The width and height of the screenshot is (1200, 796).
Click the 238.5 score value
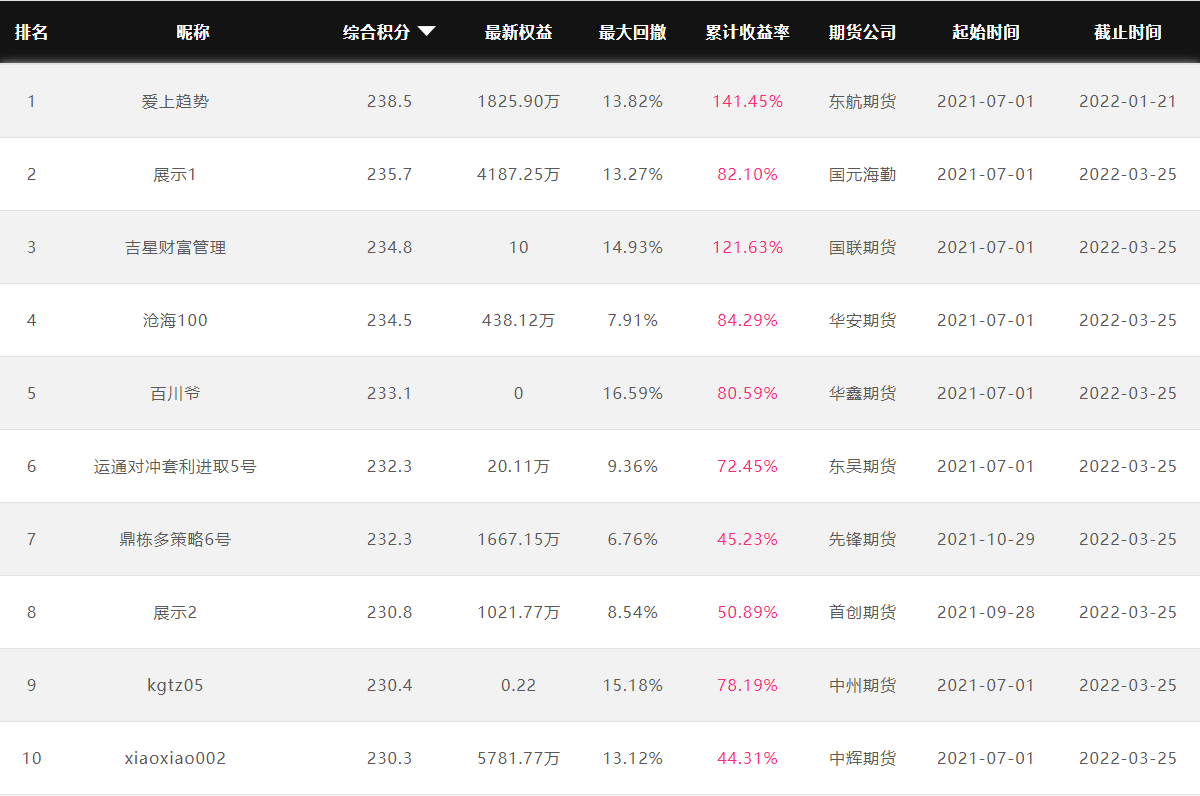[x=389, y=101]
